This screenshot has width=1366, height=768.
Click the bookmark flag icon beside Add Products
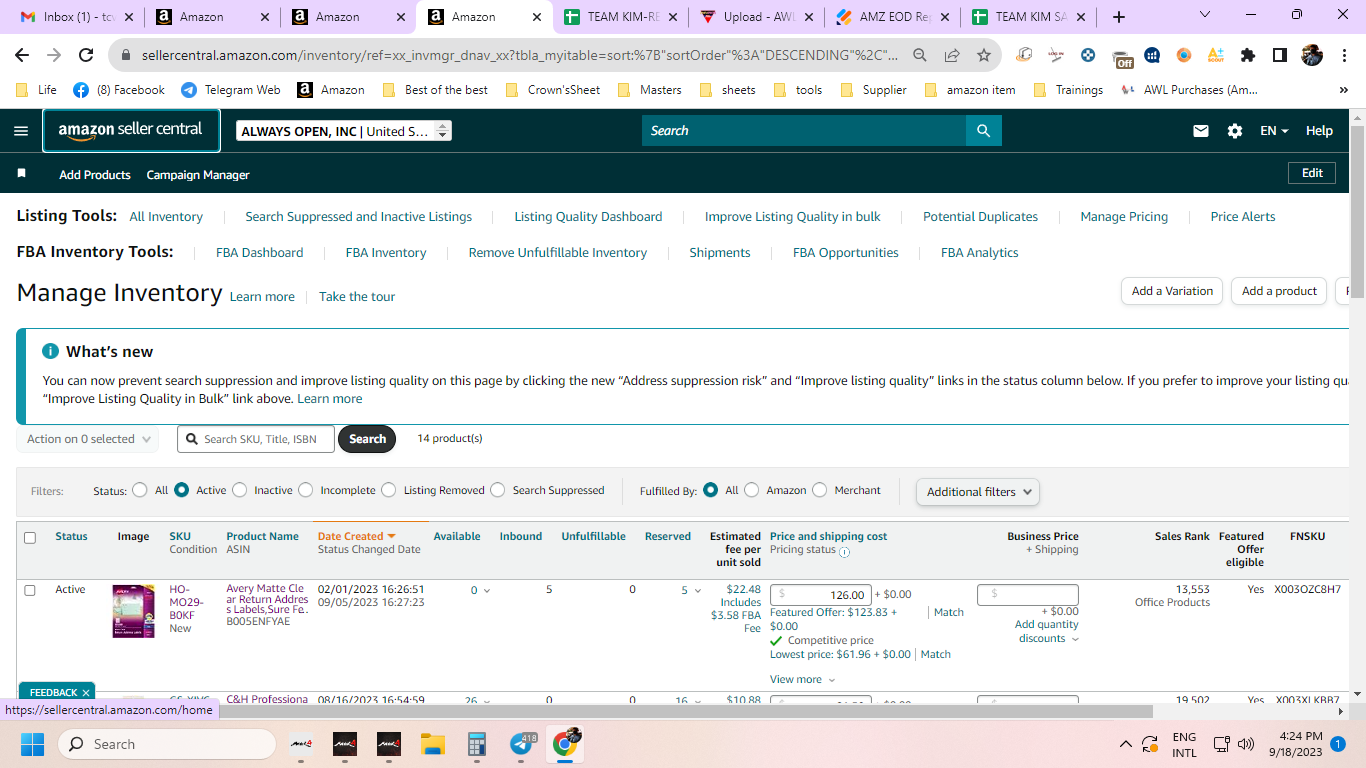22,174
